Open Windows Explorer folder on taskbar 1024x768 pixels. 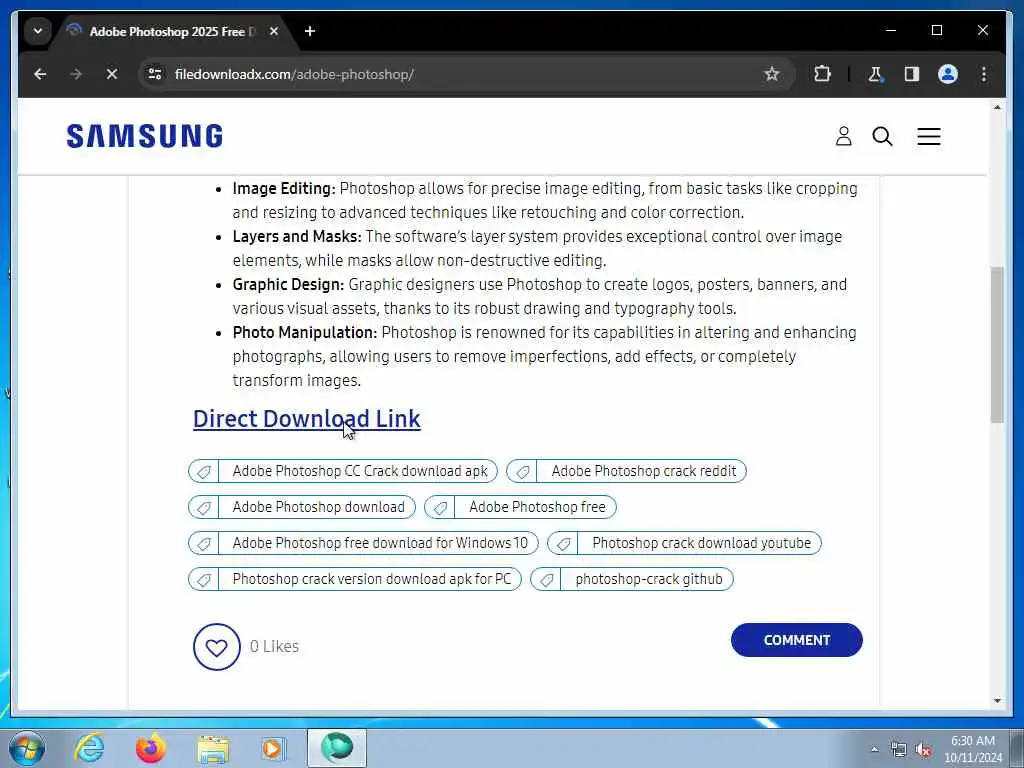pyautogui.click(x=213, y=748)
